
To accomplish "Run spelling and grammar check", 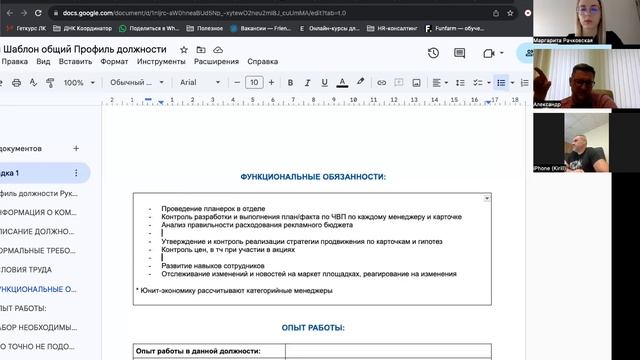I will 33,83.
